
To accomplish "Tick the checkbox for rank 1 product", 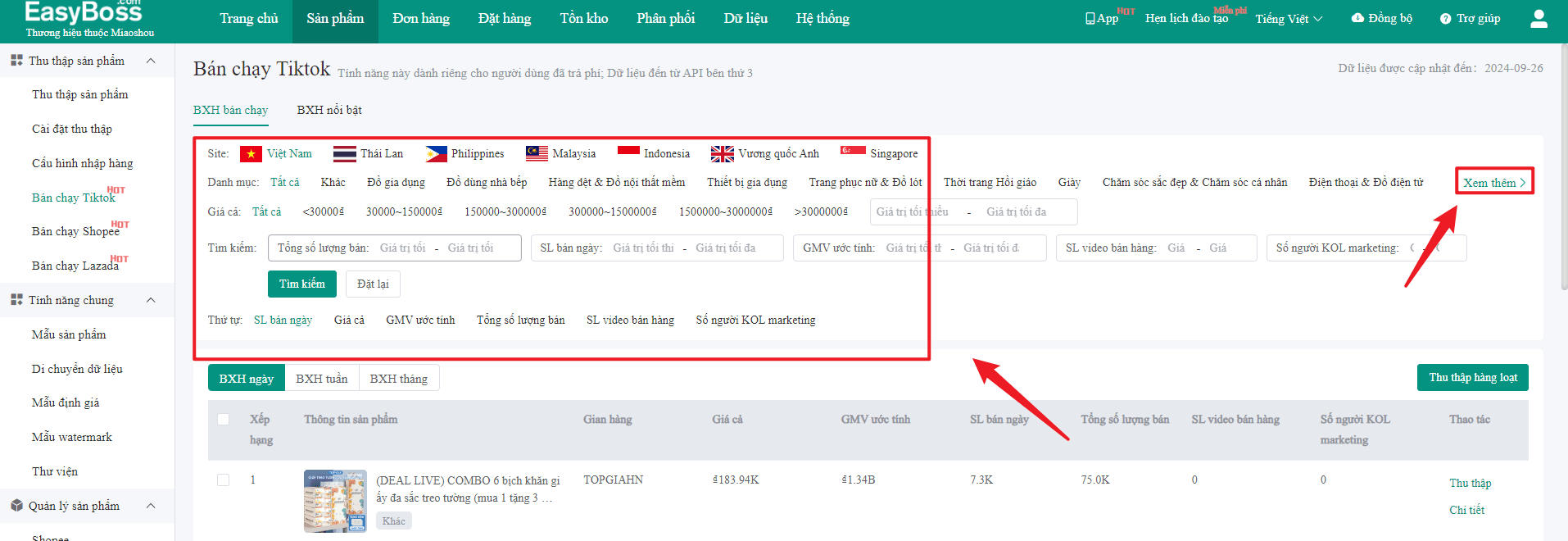I will pos(223,480).
